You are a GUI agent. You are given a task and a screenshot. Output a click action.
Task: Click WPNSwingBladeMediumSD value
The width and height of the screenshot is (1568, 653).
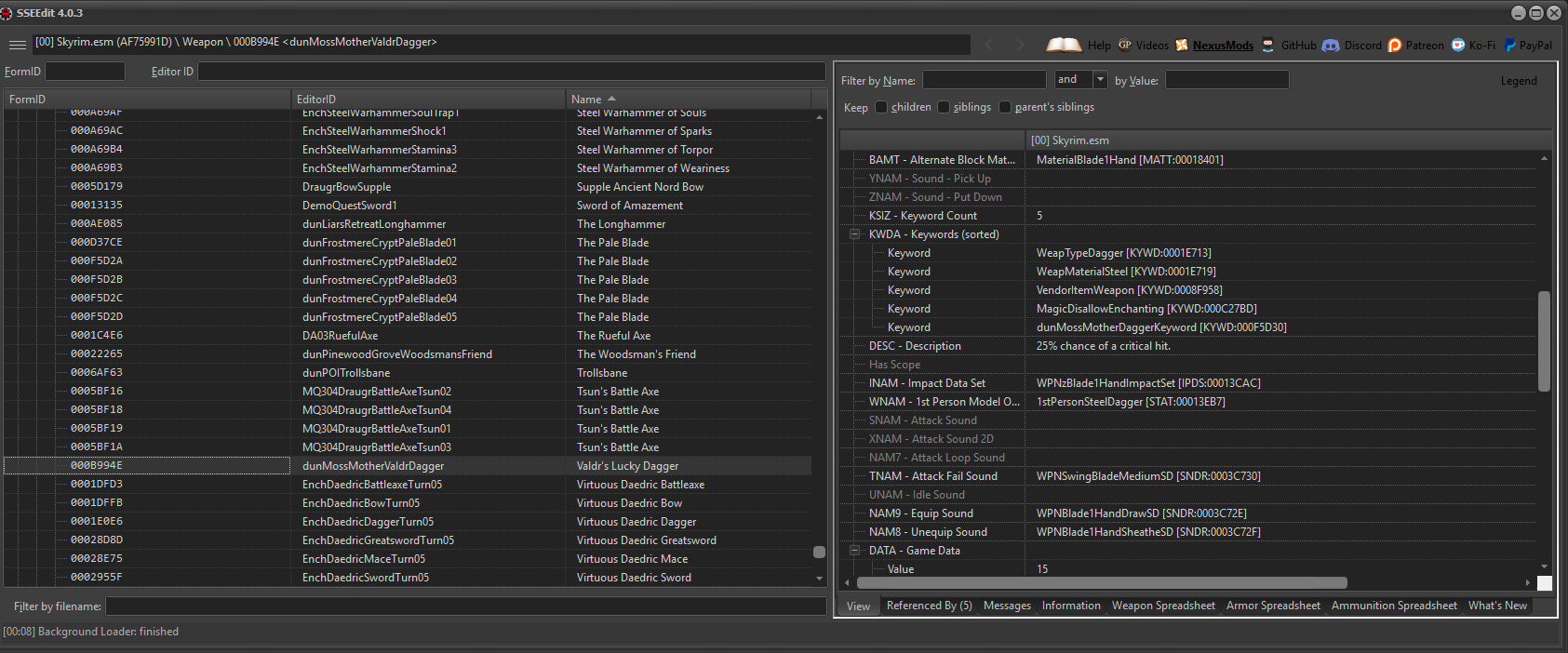pyautogui.click(x=1148, y=476)
